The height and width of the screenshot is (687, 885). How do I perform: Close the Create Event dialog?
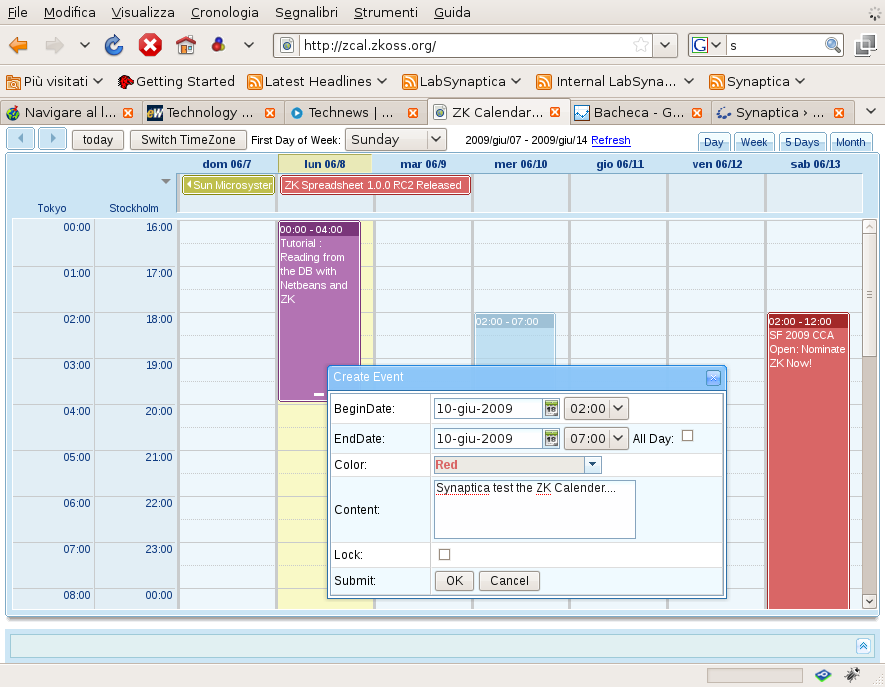coord(713,378)
